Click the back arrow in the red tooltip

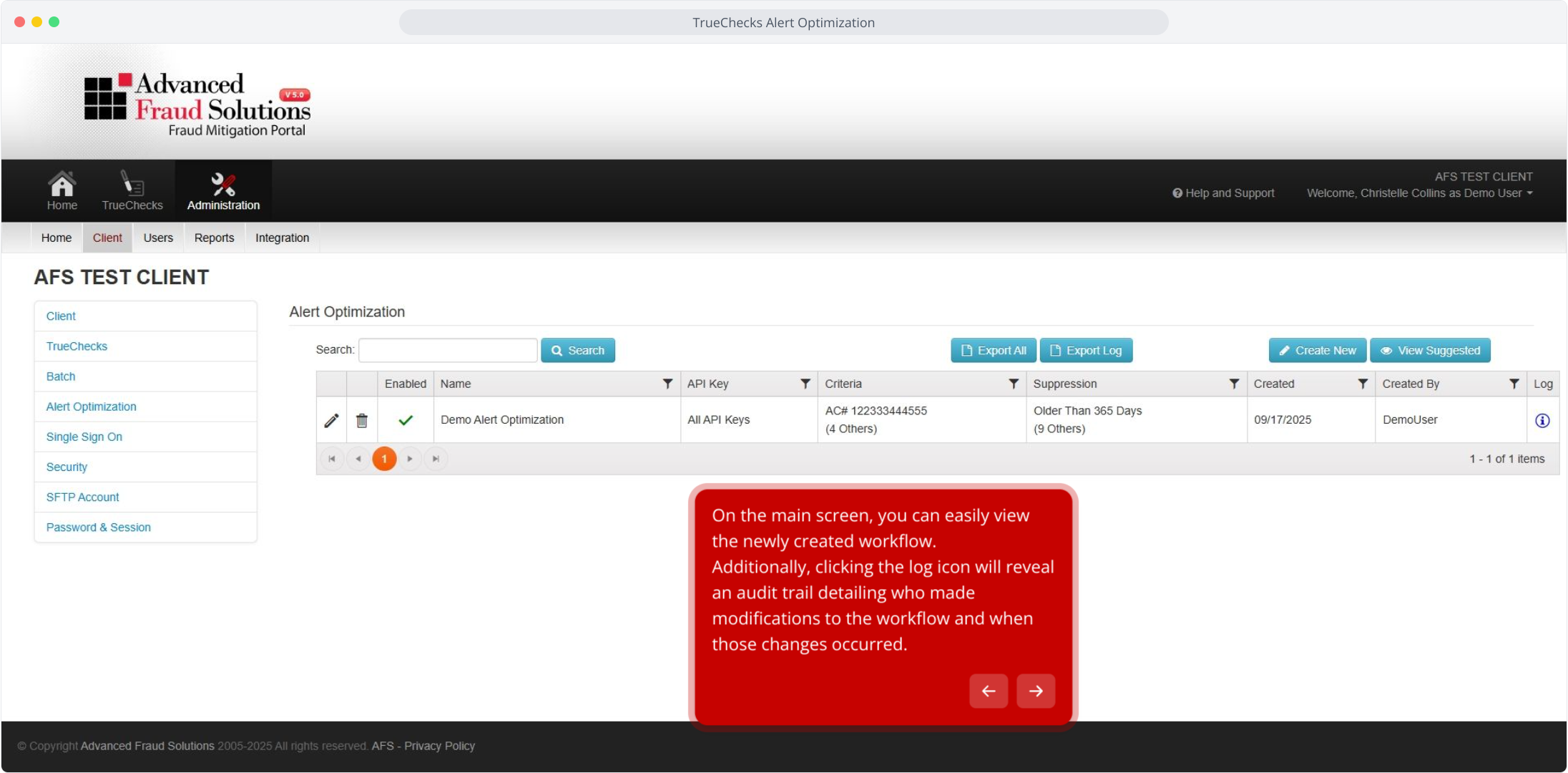click(989, 691)
